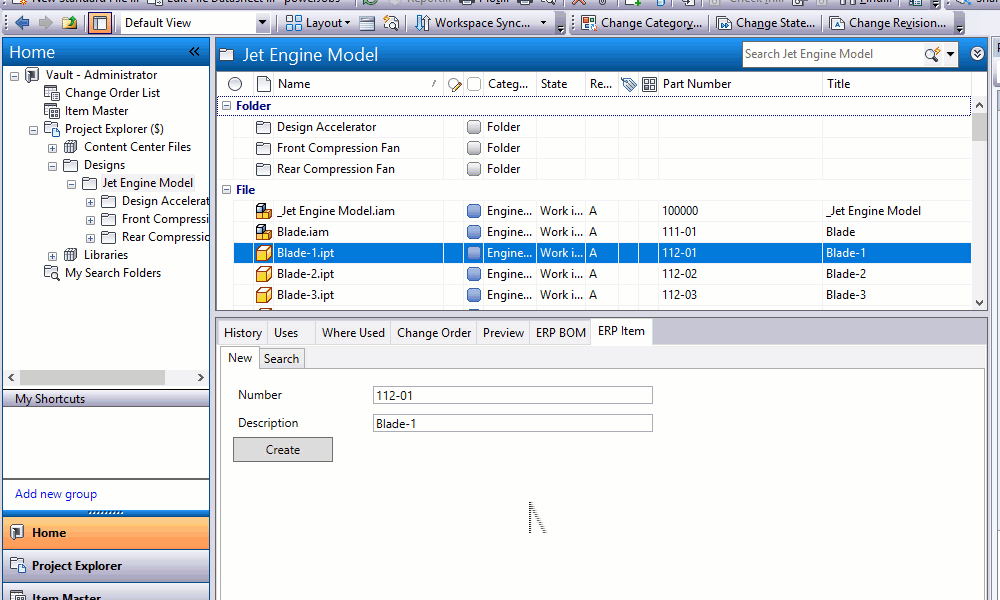
Task: Click the Add new group link
Action: [x=56, y=494]
